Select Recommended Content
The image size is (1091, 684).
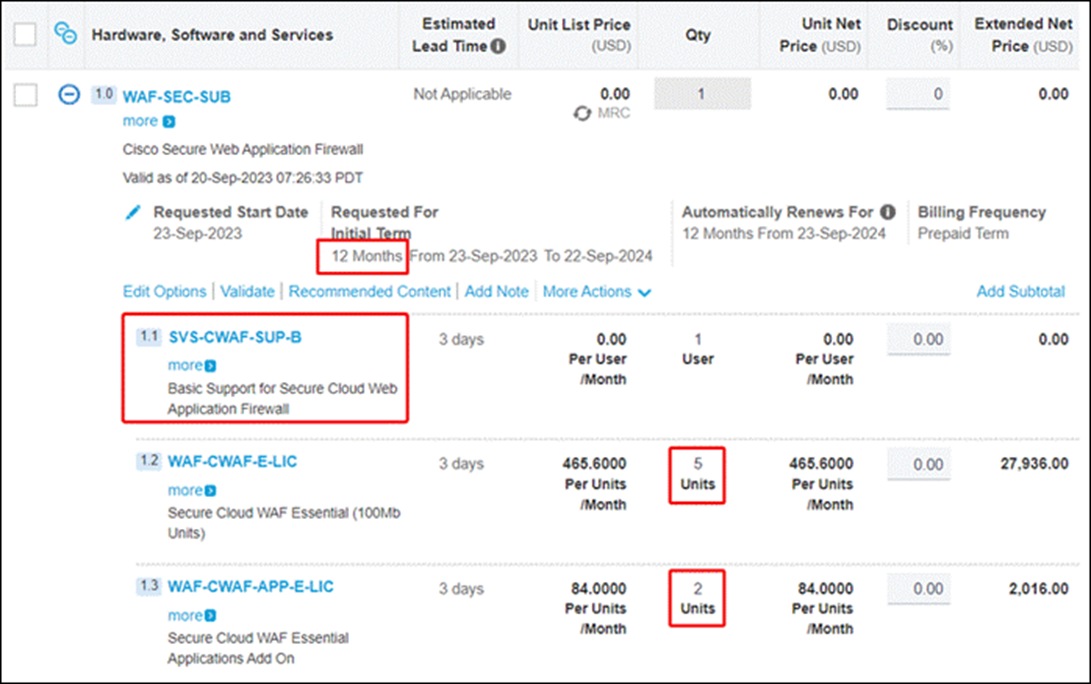(x=370, y=292)
